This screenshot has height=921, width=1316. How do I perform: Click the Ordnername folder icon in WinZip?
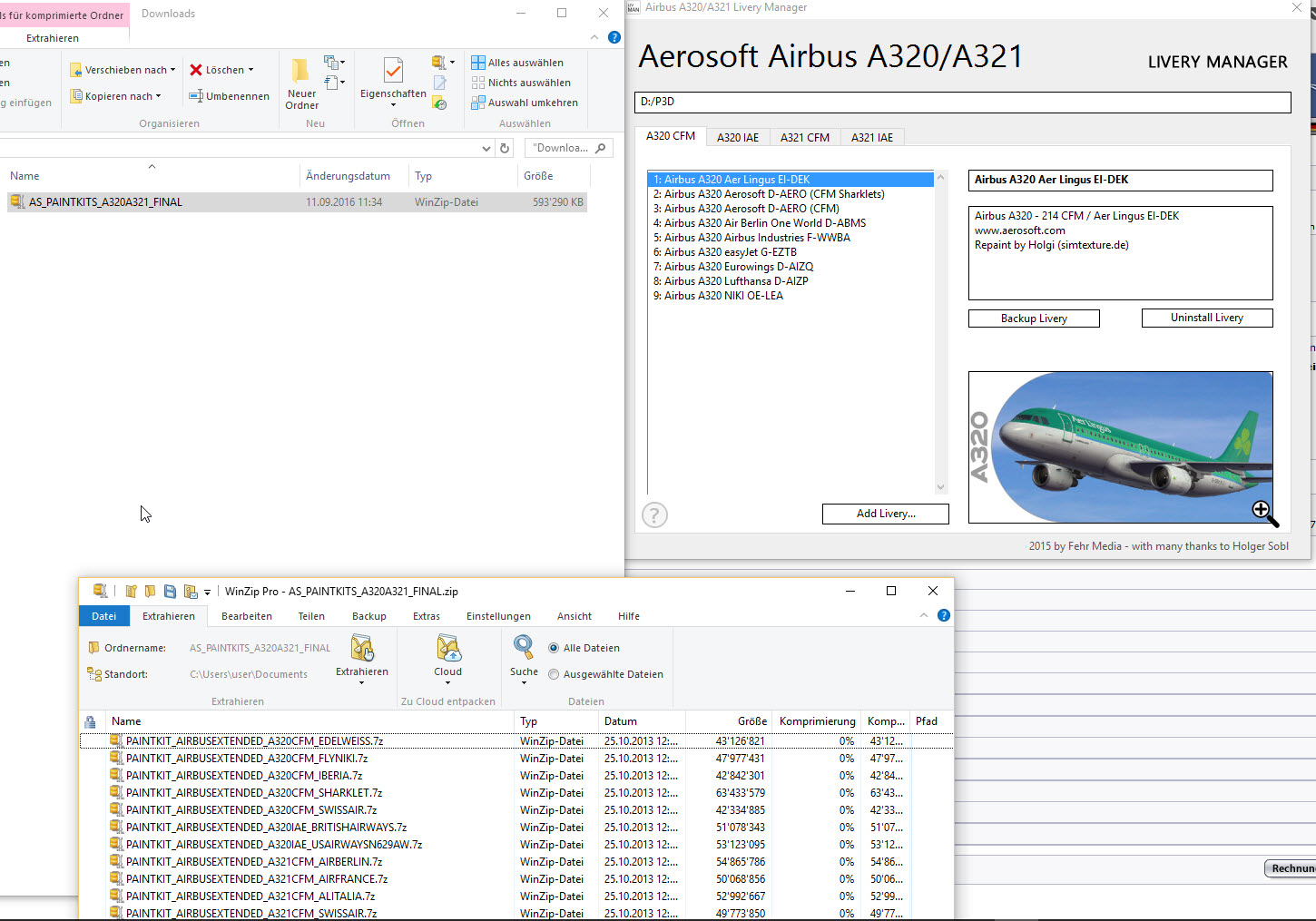coord(93,648)
